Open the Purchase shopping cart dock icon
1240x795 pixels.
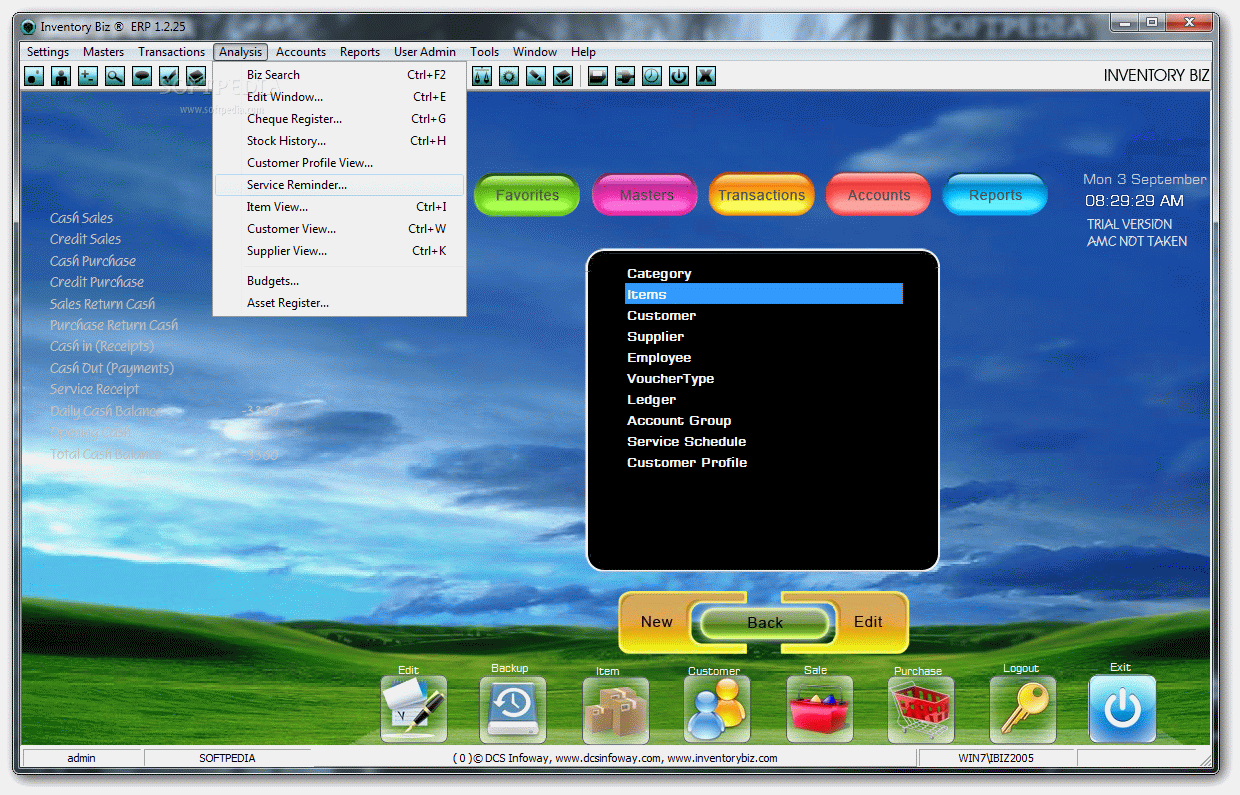[x=921, y=710]
